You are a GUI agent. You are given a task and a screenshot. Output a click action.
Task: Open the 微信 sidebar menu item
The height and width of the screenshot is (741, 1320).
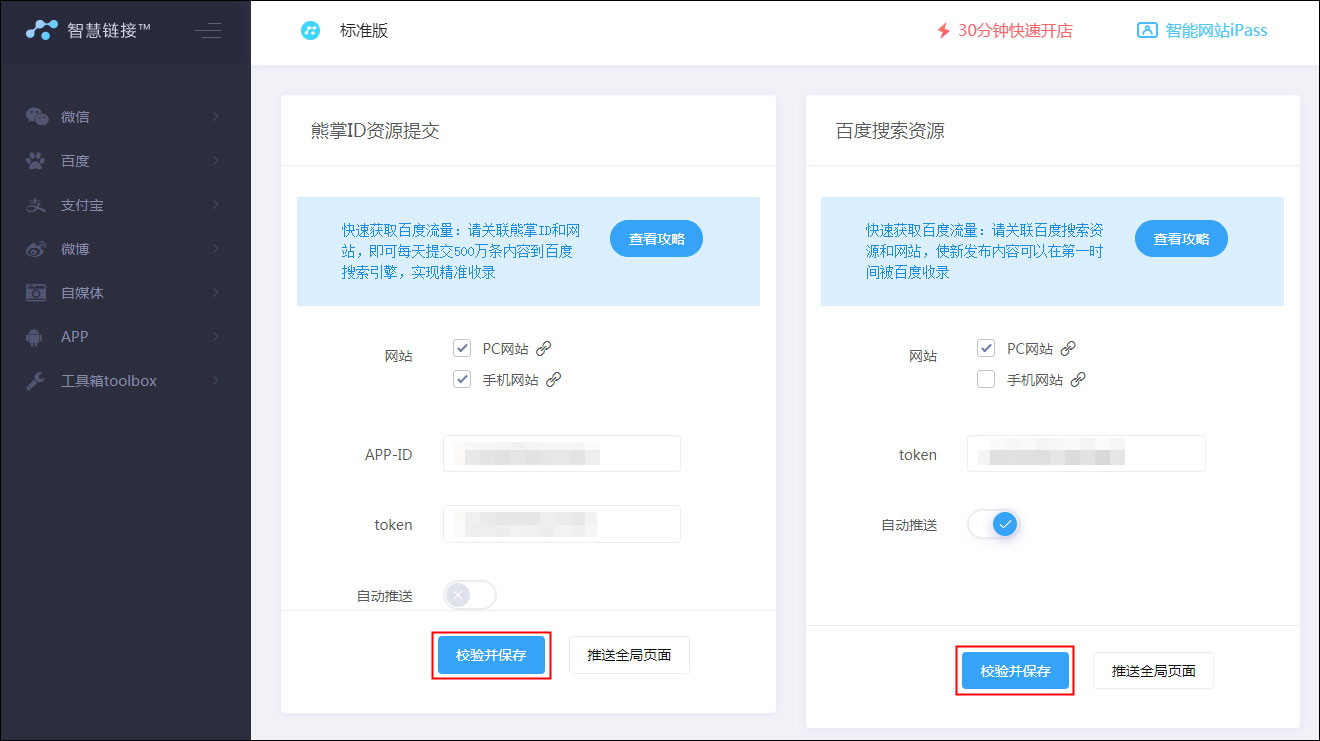pyautogui.click(x=125, y=117)
